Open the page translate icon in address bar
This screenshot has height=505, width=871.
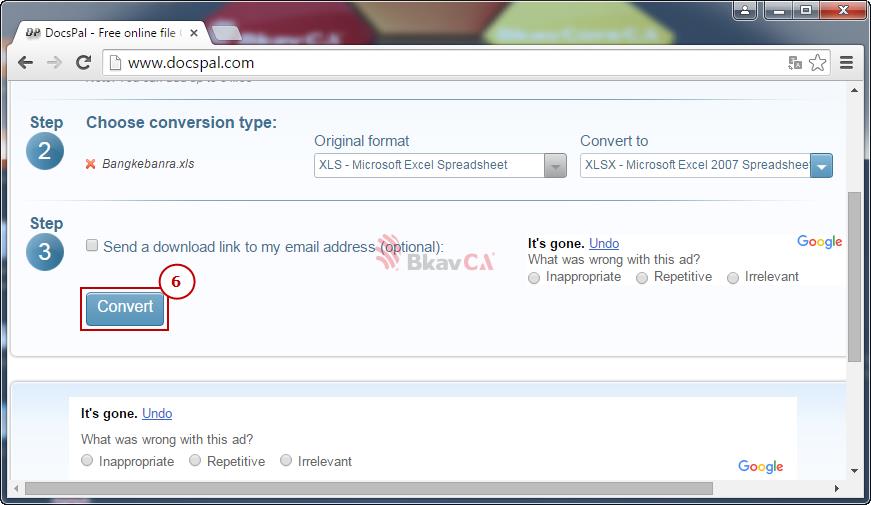pyautogui.click(x=795, y=63)
